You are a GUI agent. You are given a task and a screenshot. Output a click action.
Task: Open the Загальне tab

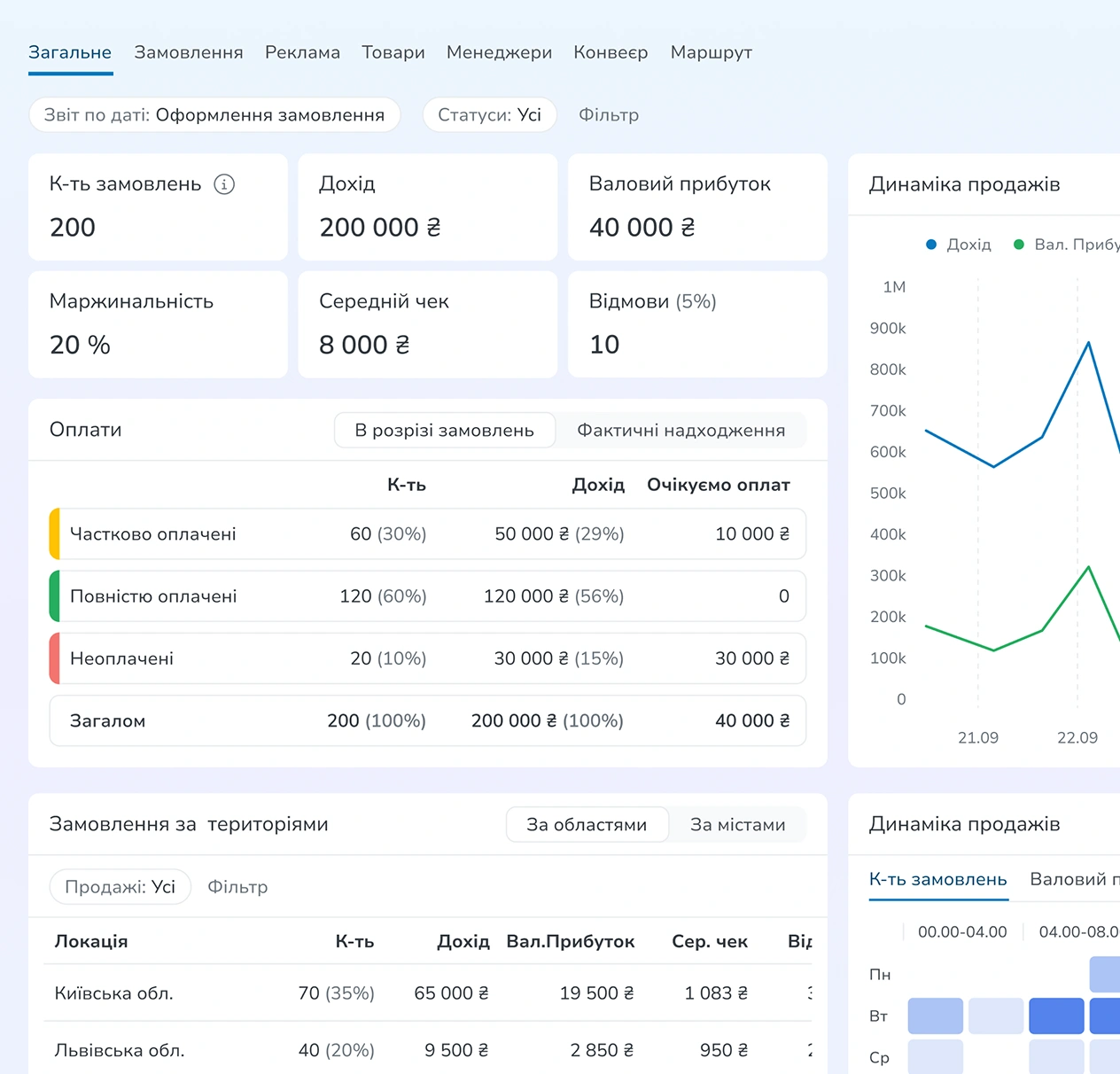(70, 52)
